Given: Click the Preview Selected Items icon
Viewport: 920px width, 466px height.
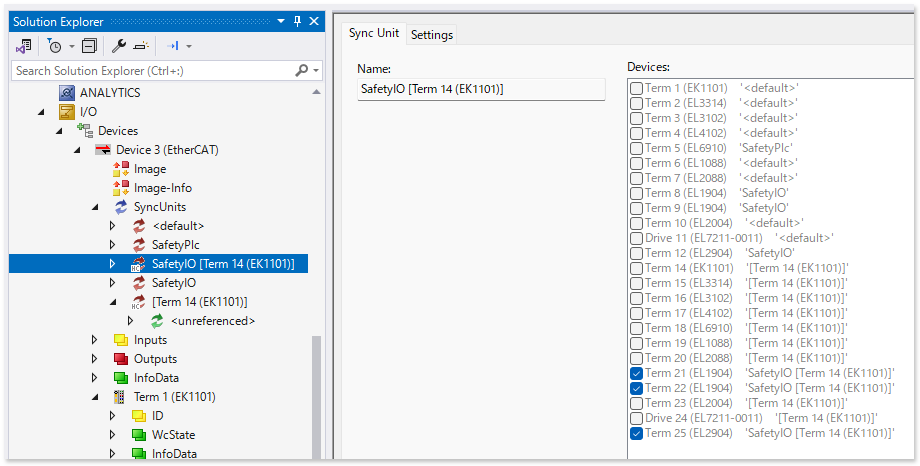Looking at the screenshot, I should [141, 46].
